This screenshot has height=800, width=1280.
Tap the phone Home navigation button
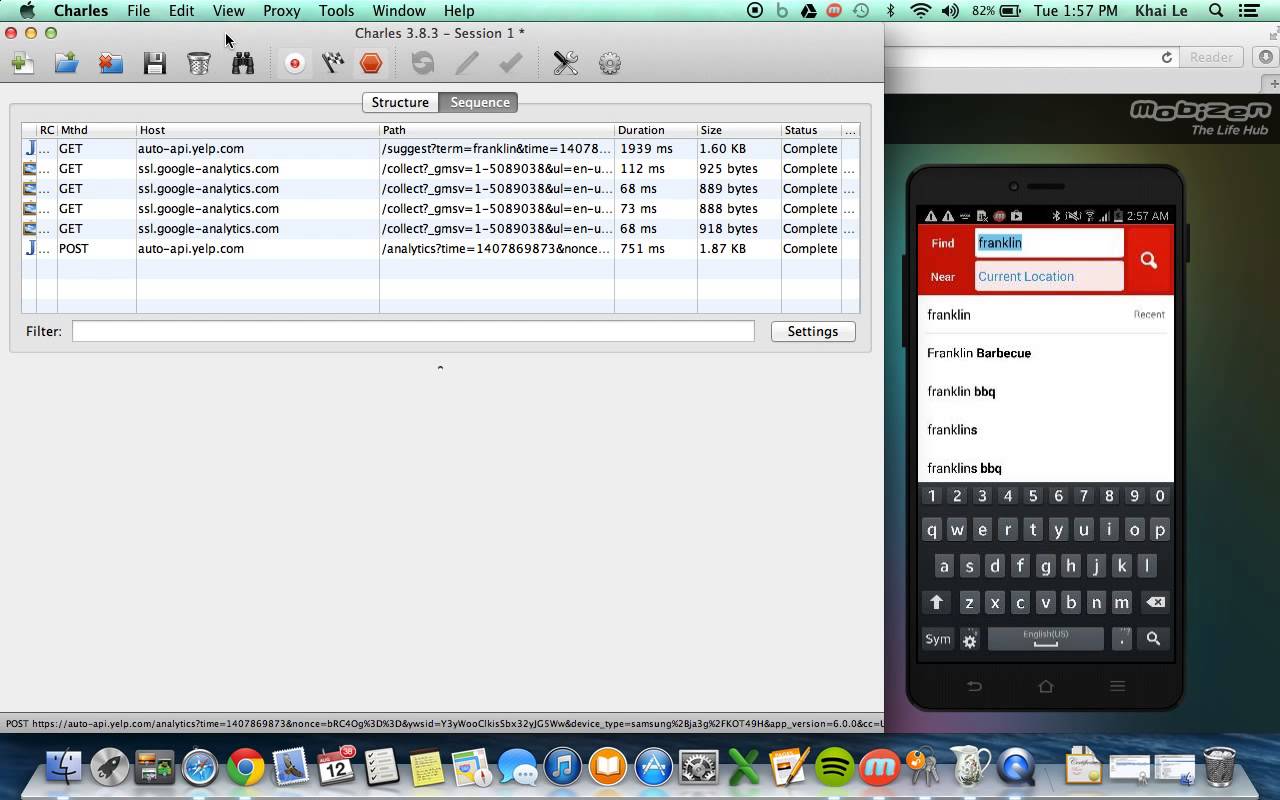click(1046, 686)
